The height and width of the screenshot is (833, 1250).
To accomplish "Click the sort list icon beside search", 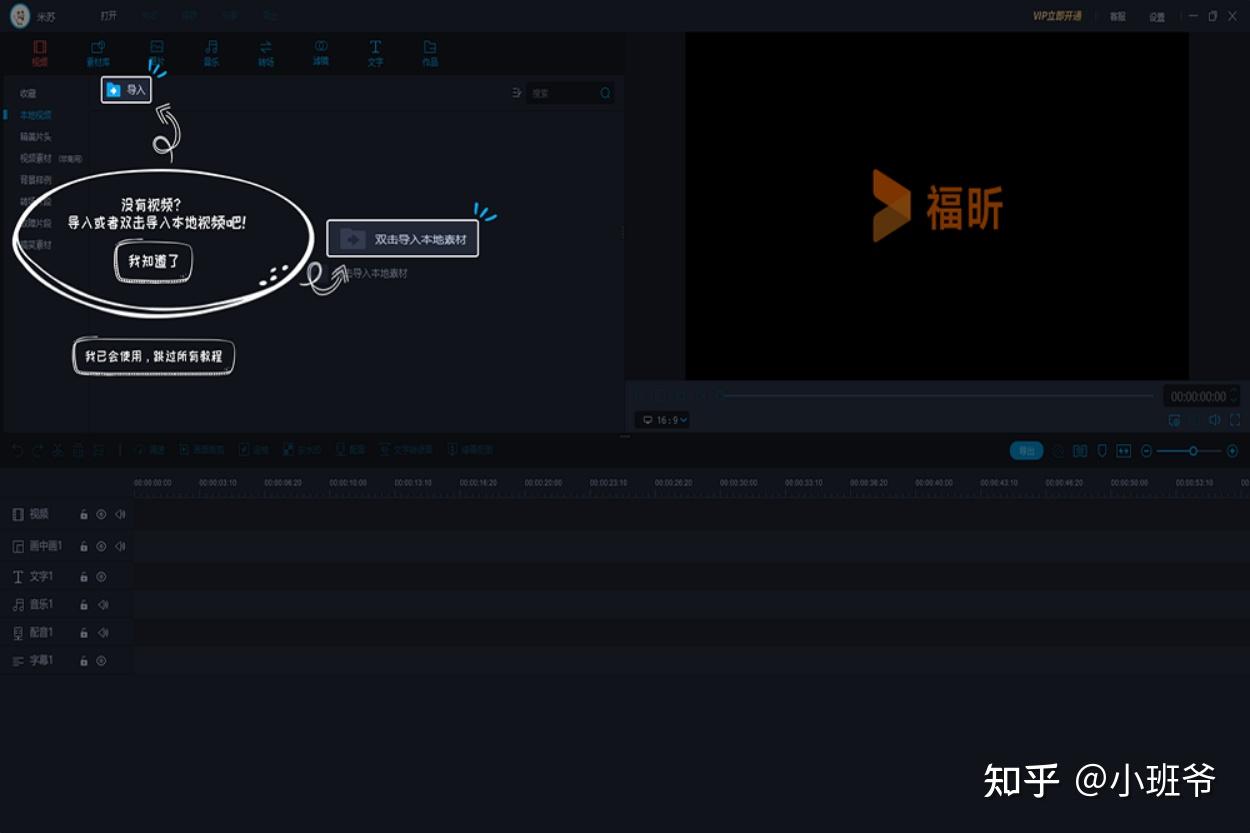I will tap(517, 93).
